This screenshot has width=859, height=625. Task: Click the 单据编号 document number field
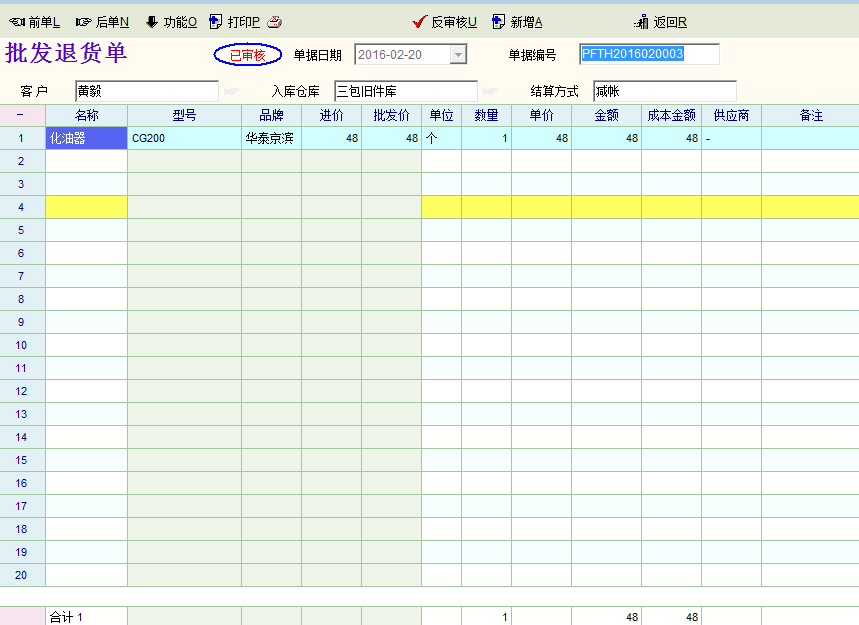(x=649, y=54)
